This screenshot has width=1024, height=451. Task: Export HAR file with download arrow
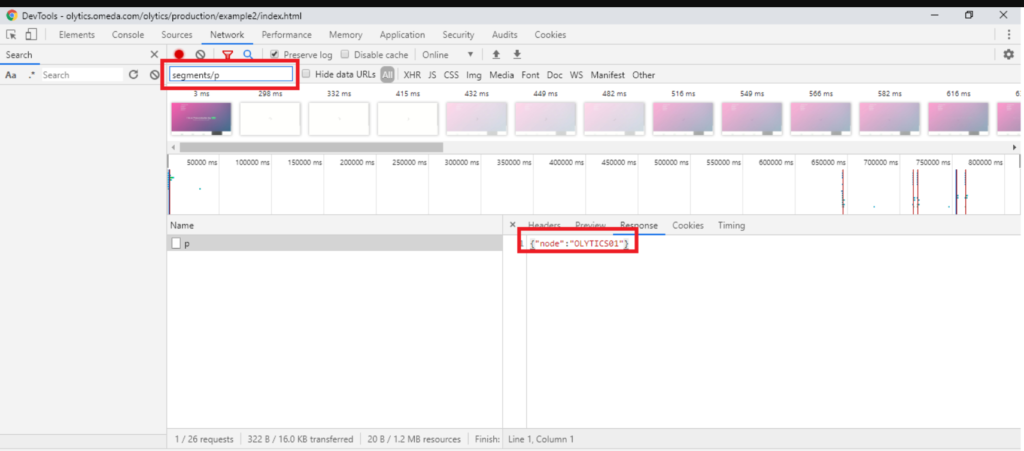tap(517, 55)
